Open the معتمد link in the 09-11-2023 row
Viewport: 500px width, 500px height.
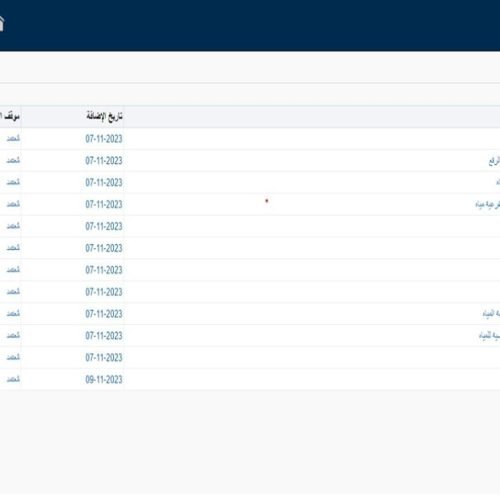(x=13, y=379)
